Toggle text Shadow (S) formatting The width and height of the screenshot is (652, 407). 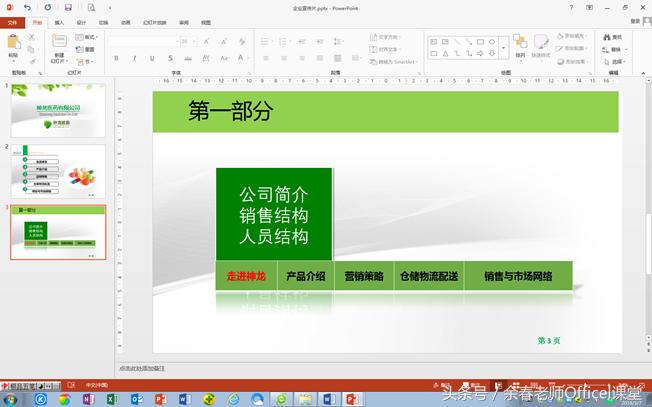pos(170,58)
